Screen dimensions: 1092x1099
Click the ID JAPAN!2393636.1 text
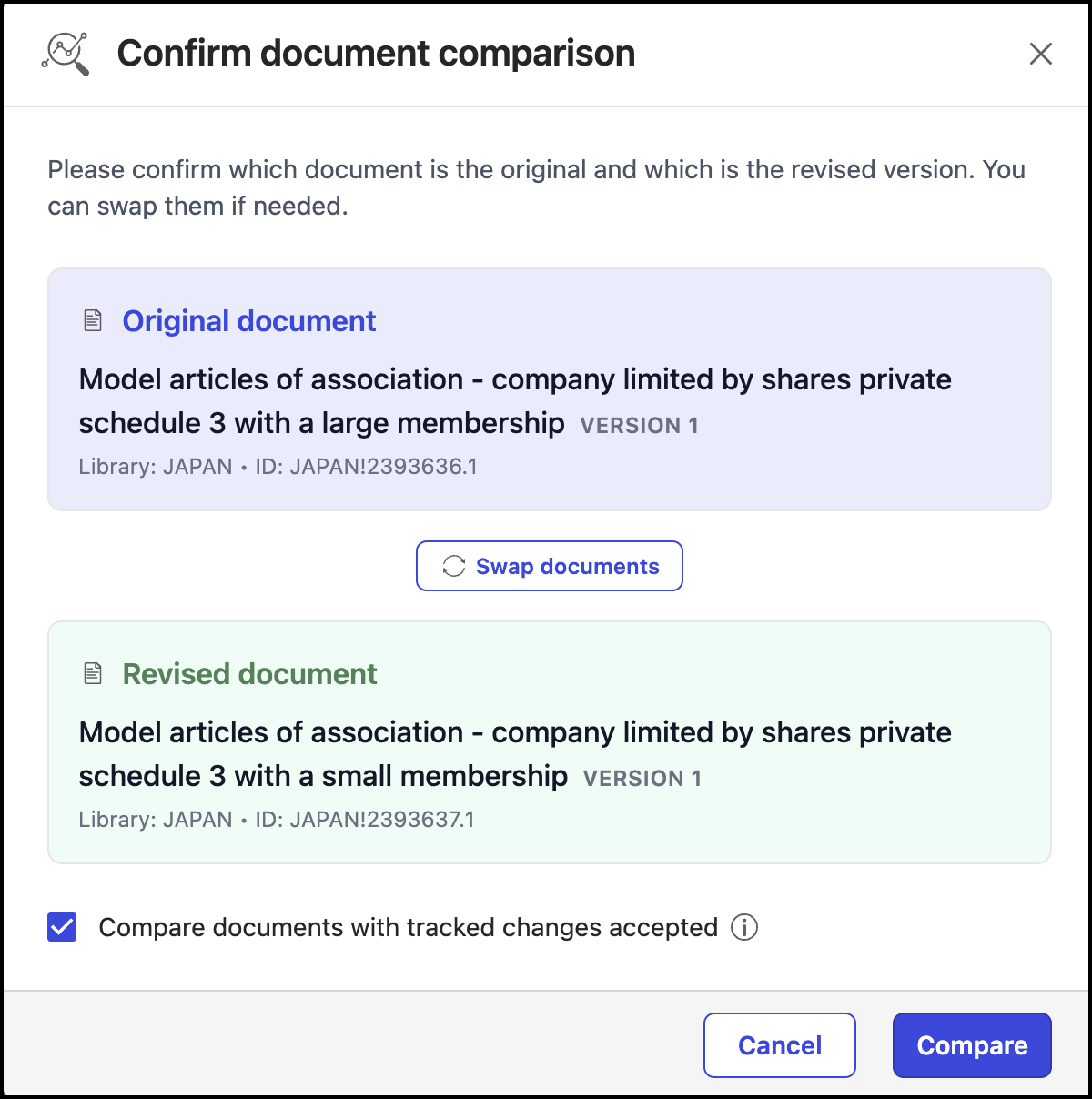point(366,467)
